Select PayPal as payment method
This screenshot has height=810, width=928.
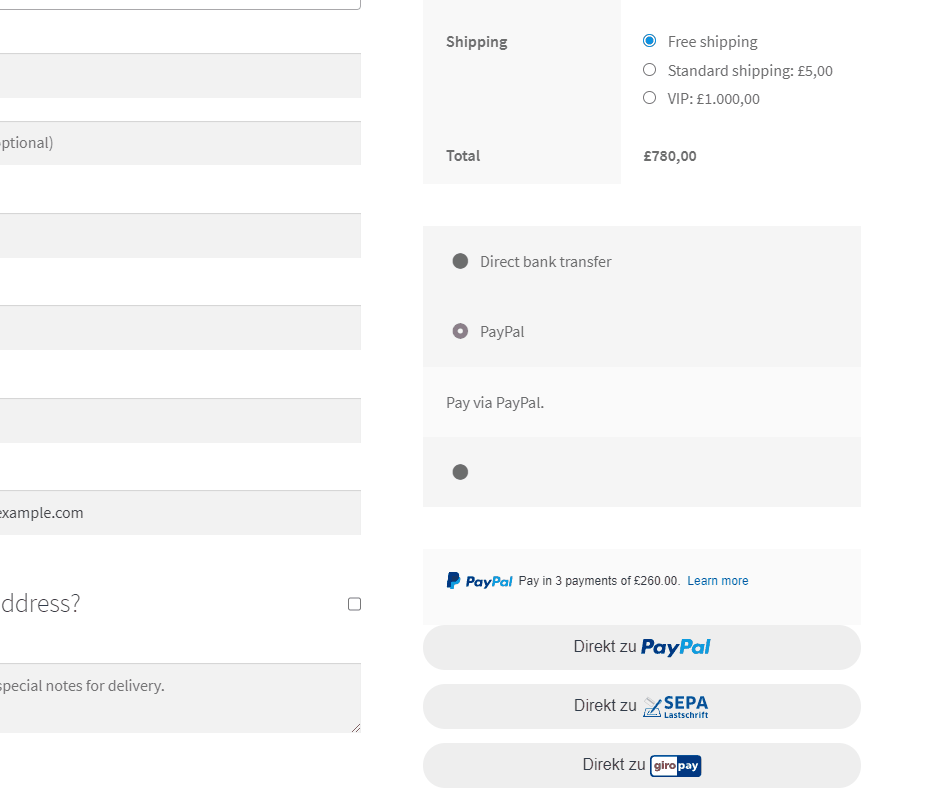[460, 331]
